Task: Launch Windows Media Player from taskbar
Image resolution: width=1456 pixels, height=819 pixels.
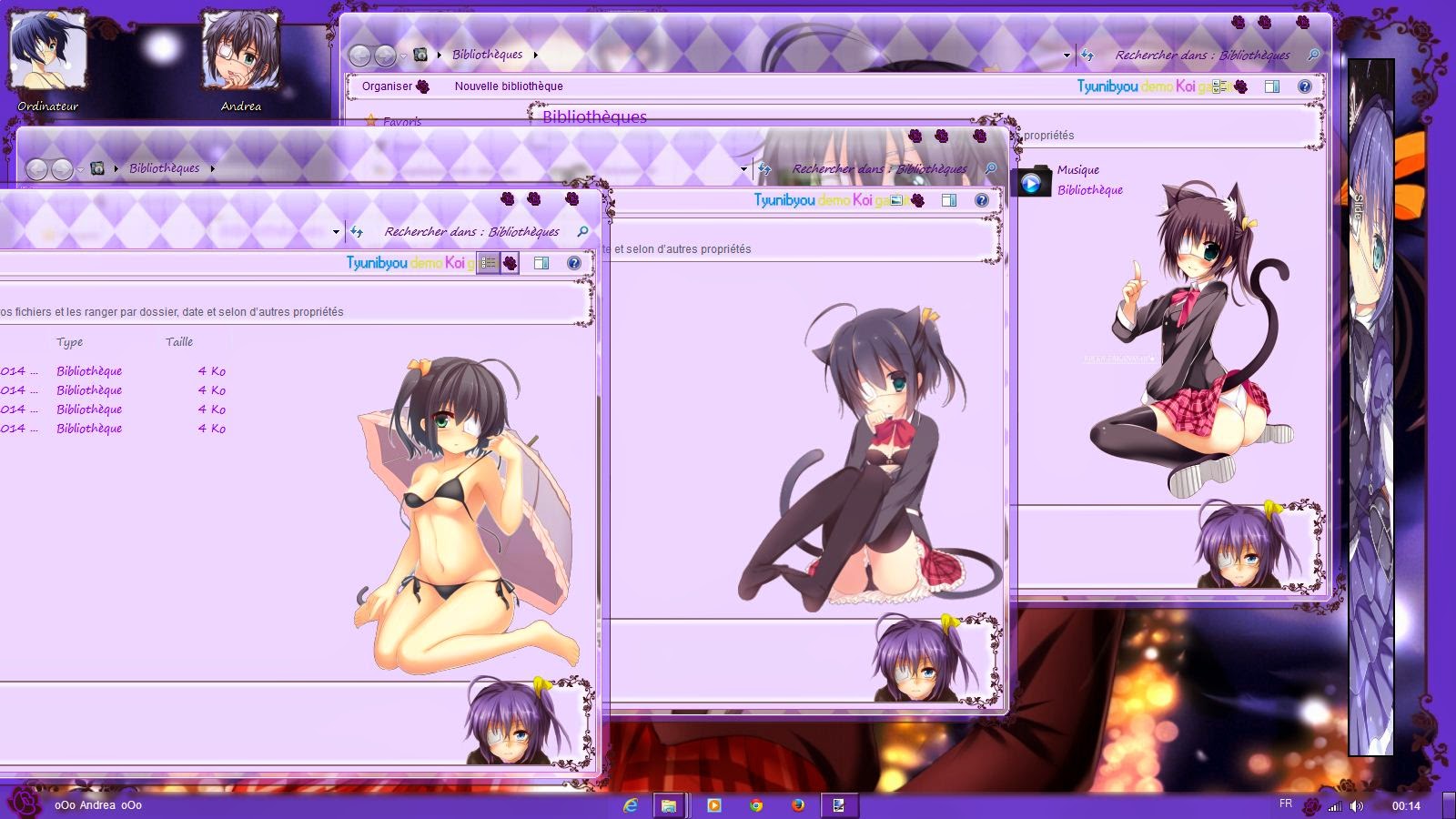Action: coord(713,805)
